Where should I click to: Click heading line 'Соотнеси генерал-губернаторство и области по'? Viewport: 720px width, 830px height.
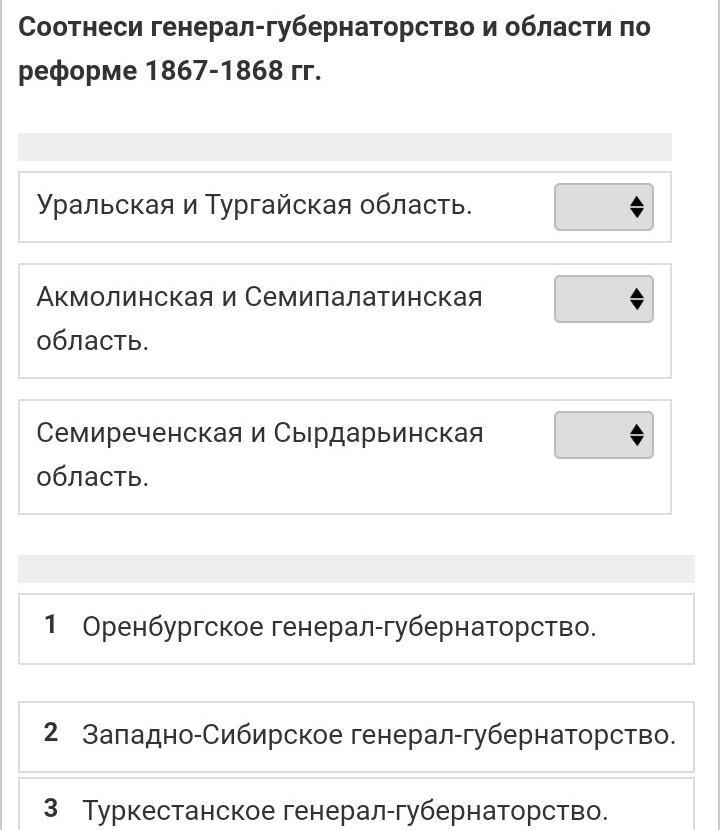pyautogui.click(x=334, y=28)
